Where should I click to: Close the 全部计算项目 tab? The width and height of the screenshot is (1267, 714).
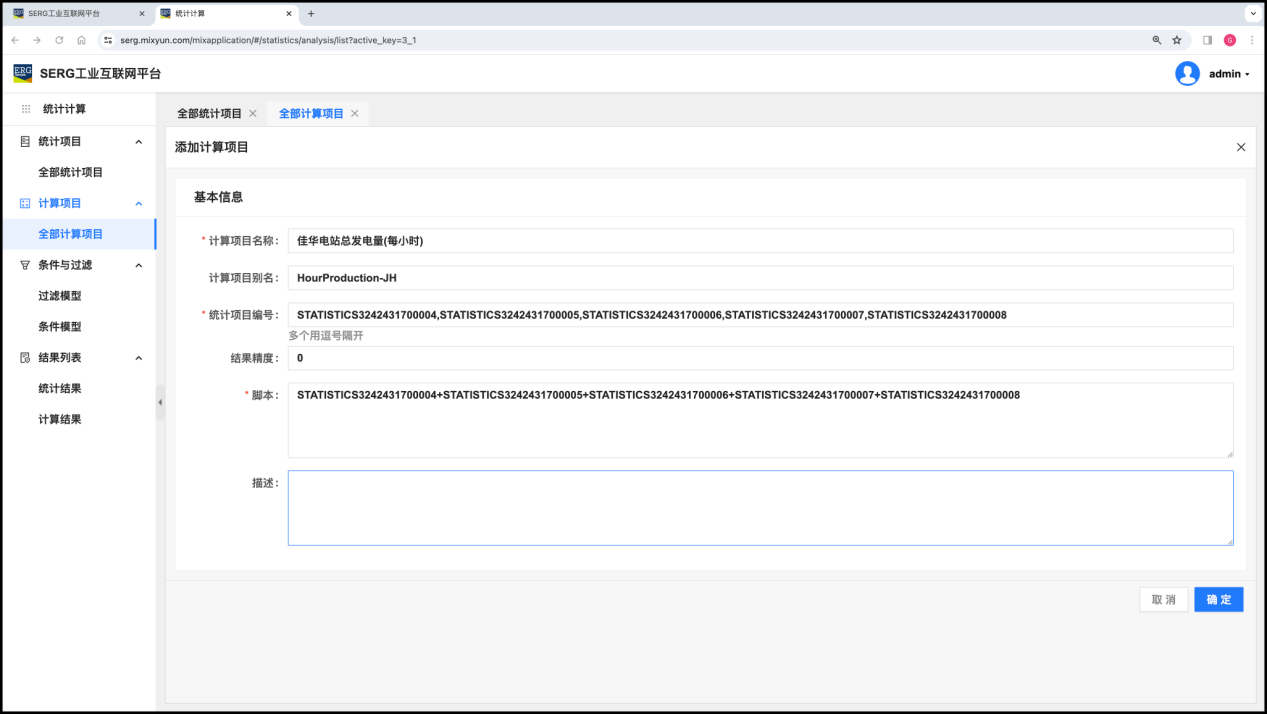(x=354, y=114)
